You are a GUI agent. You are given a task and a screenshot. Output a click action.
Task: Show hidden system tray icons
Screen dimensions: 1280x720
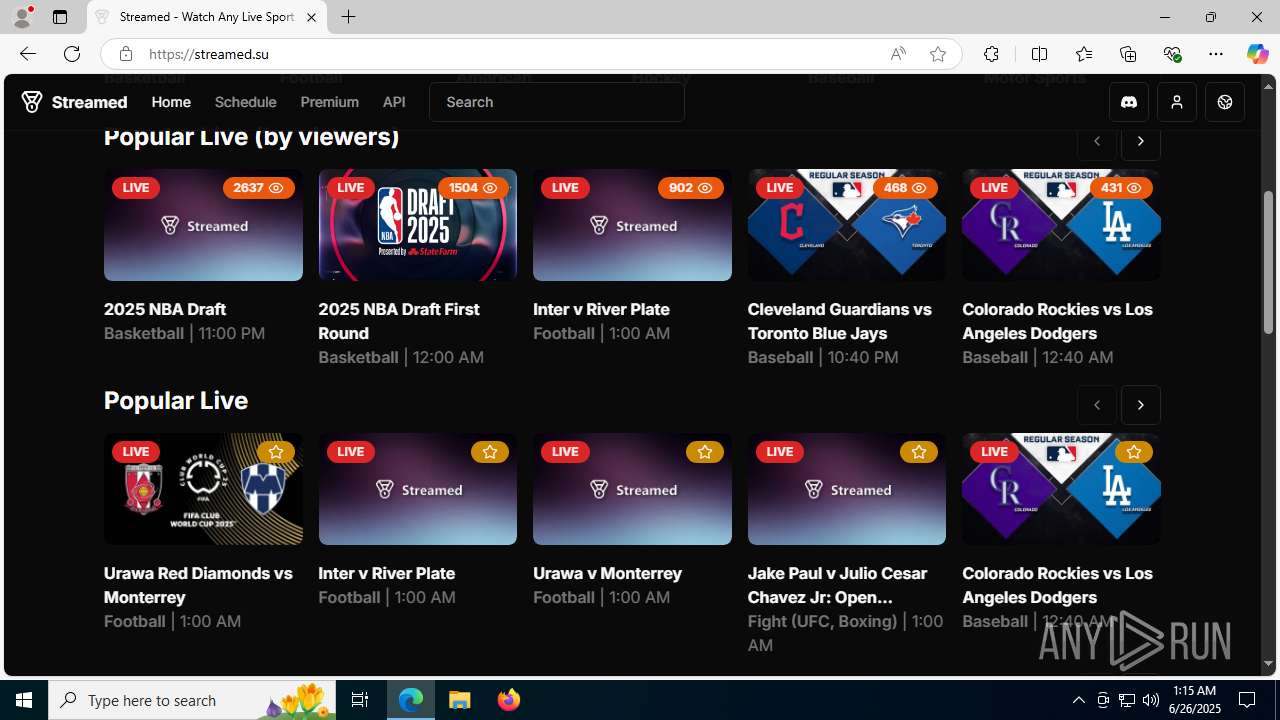tap(1078, 700)
